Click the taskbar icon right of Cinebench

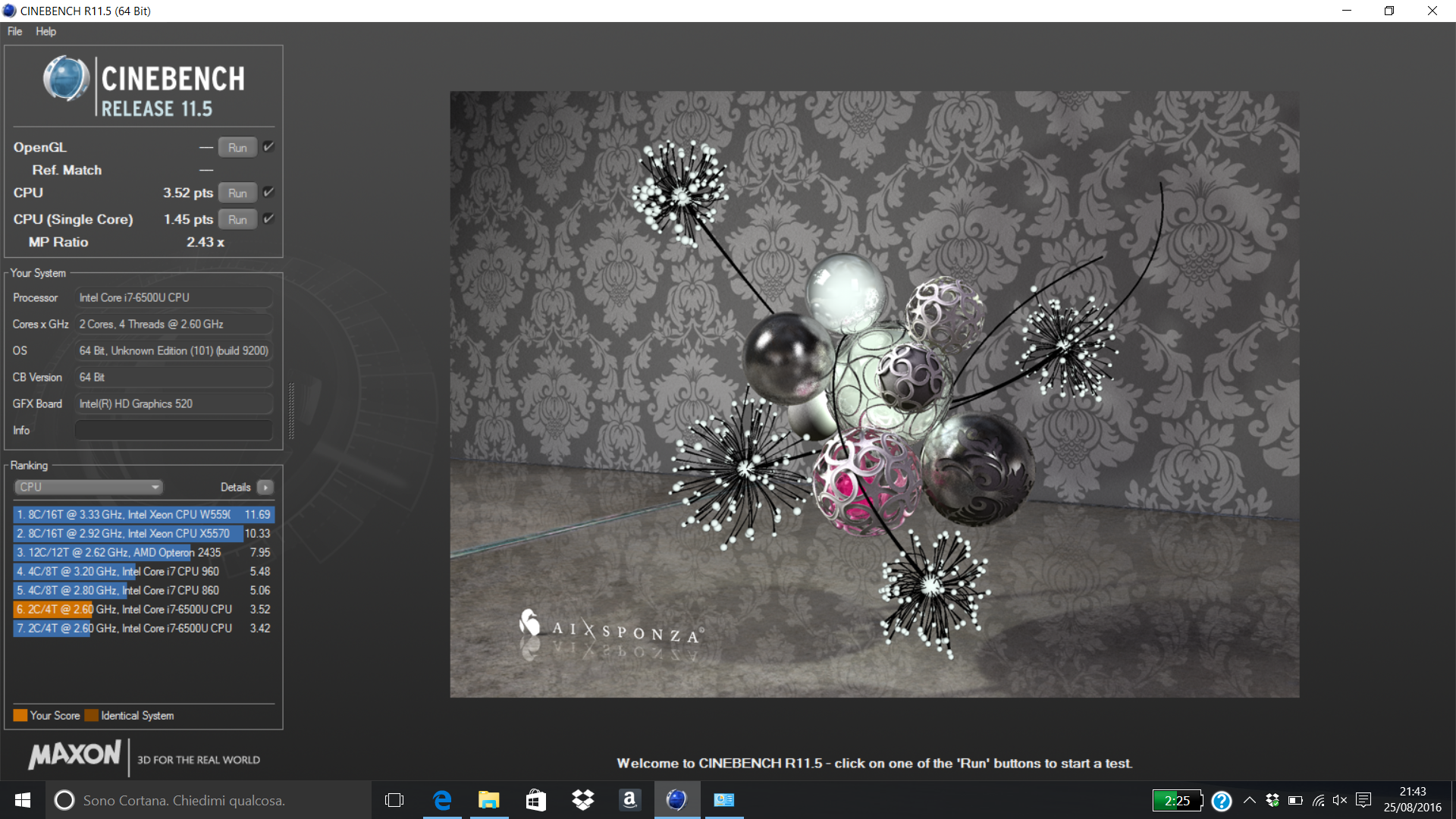(x=724, y=800)
